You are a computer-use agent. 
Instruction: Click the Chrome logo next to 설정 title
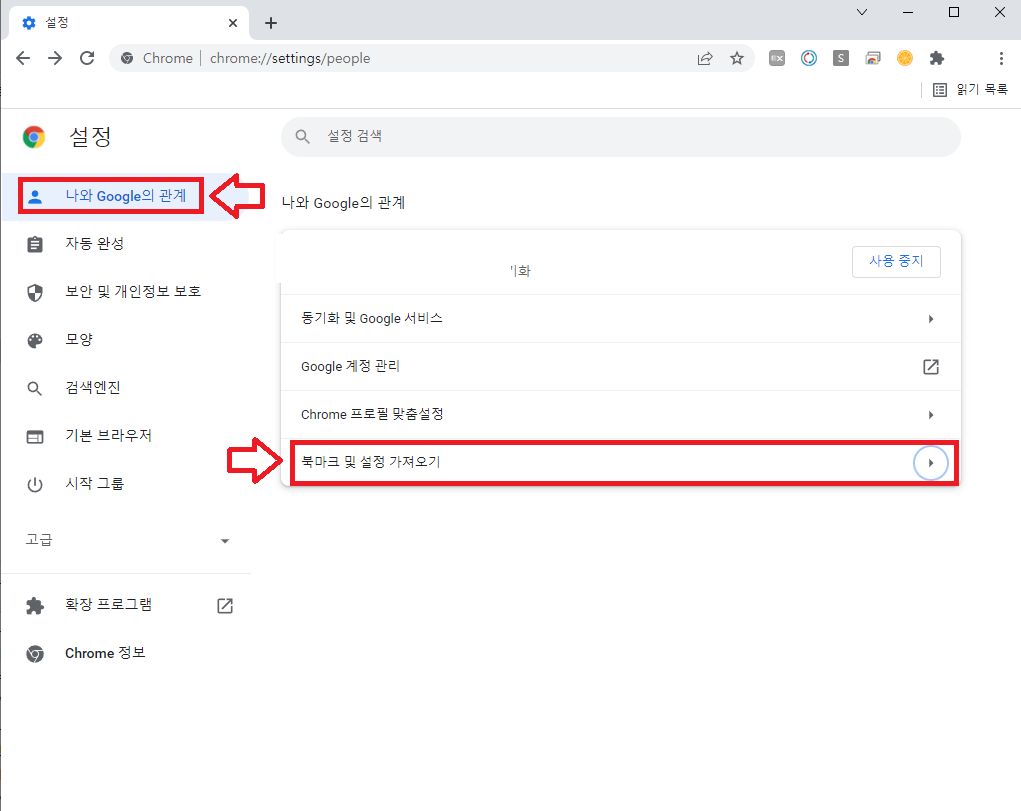(x=34, y=137)
